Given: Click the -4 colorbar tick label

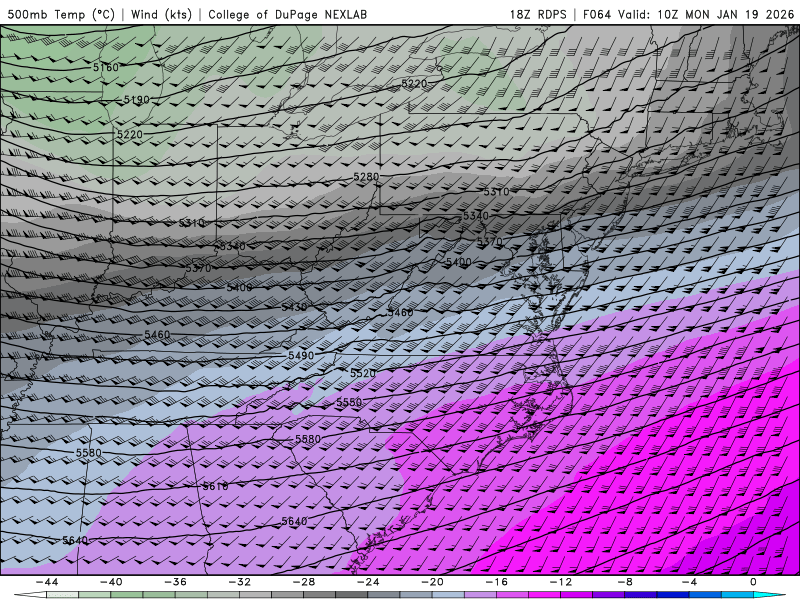Looking at the screenshot, I should pyautogui.click(x=690, y=582).
